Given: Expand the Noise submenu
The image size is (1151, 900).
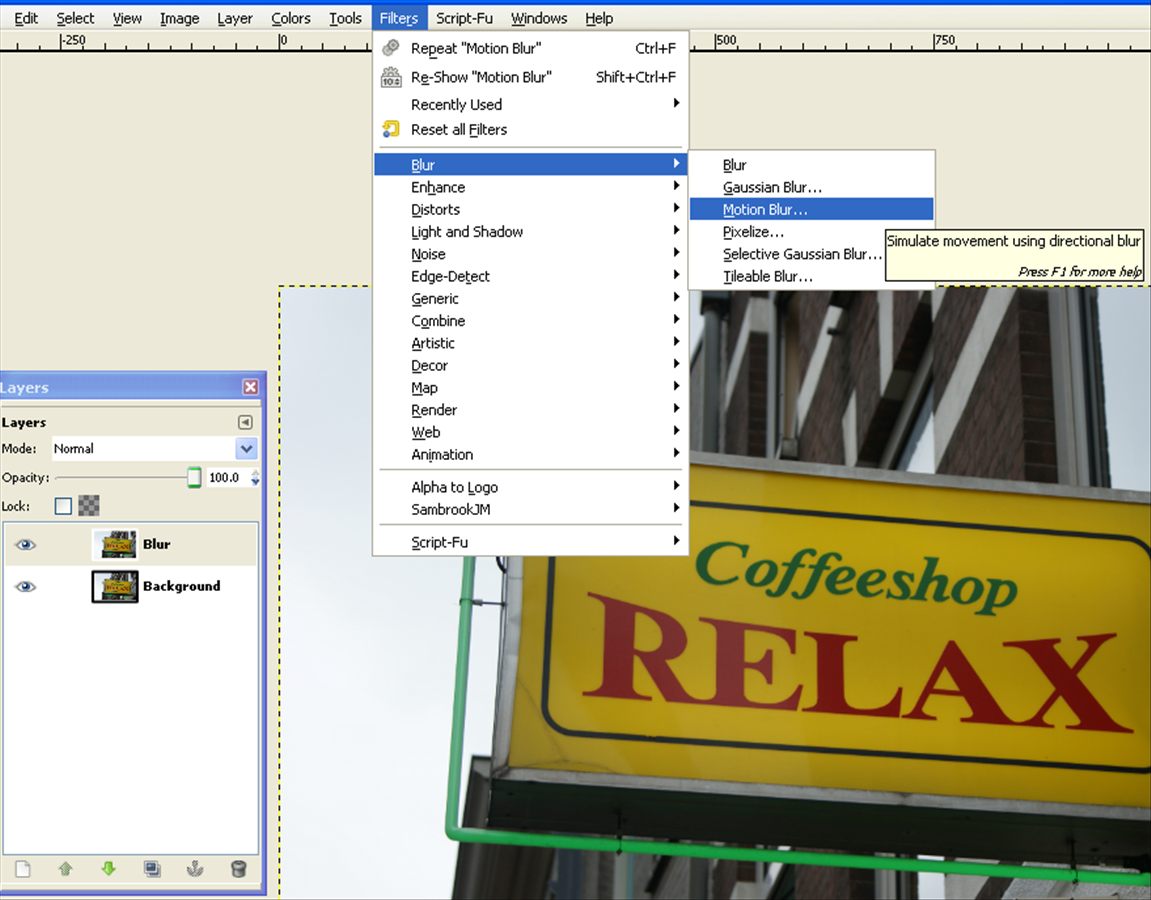Looking at the screenshot, I should tap(530, 254).
